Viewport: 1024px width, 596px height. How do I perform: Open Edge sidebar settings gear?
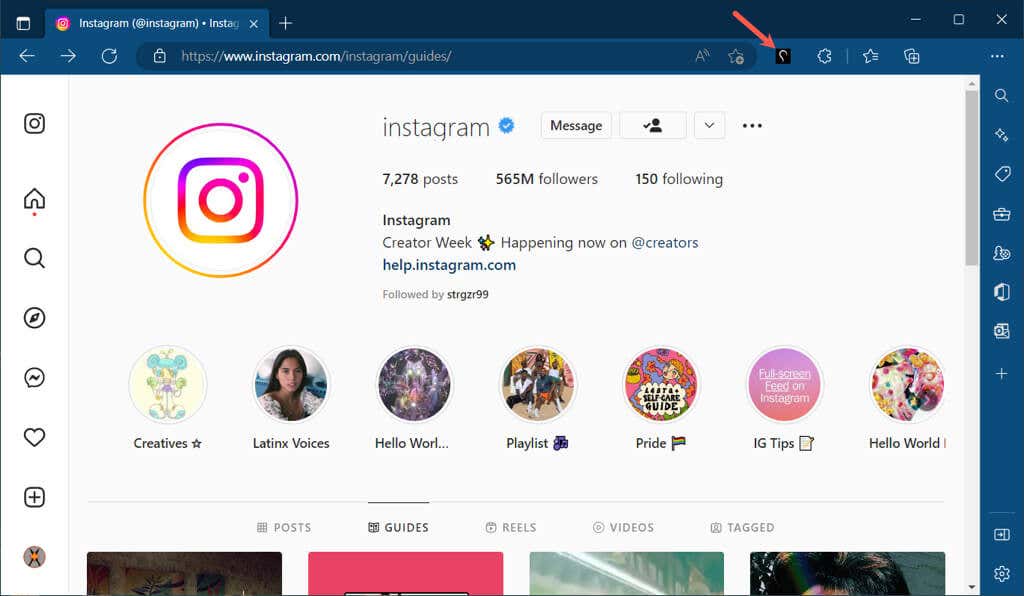click(1001, 574)
